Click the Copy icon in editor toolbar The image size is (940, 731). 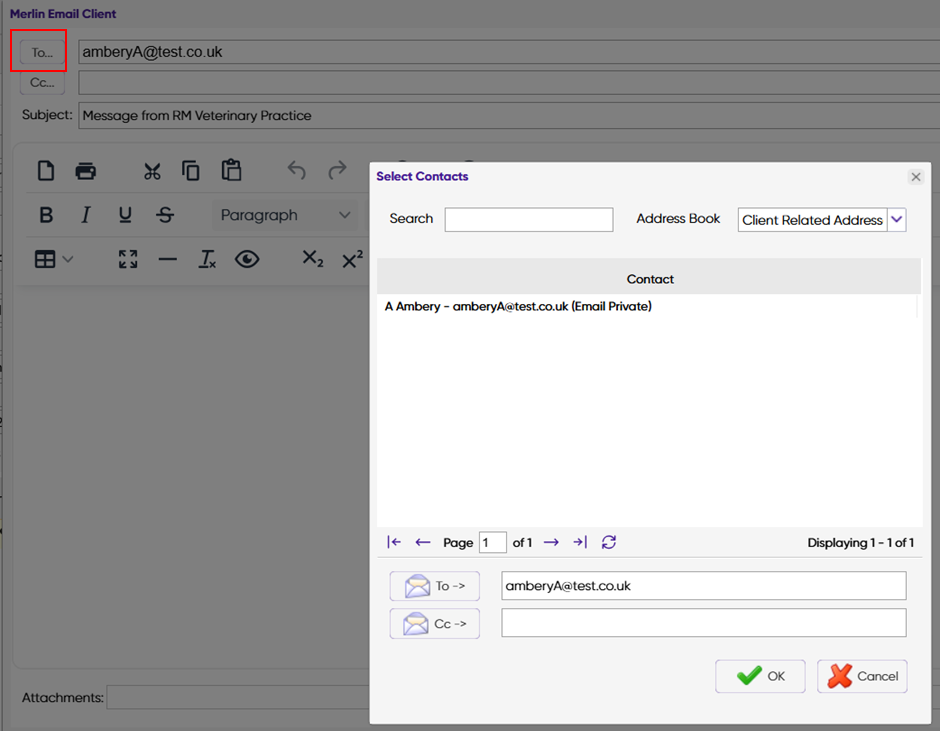(x=191, y=171)
